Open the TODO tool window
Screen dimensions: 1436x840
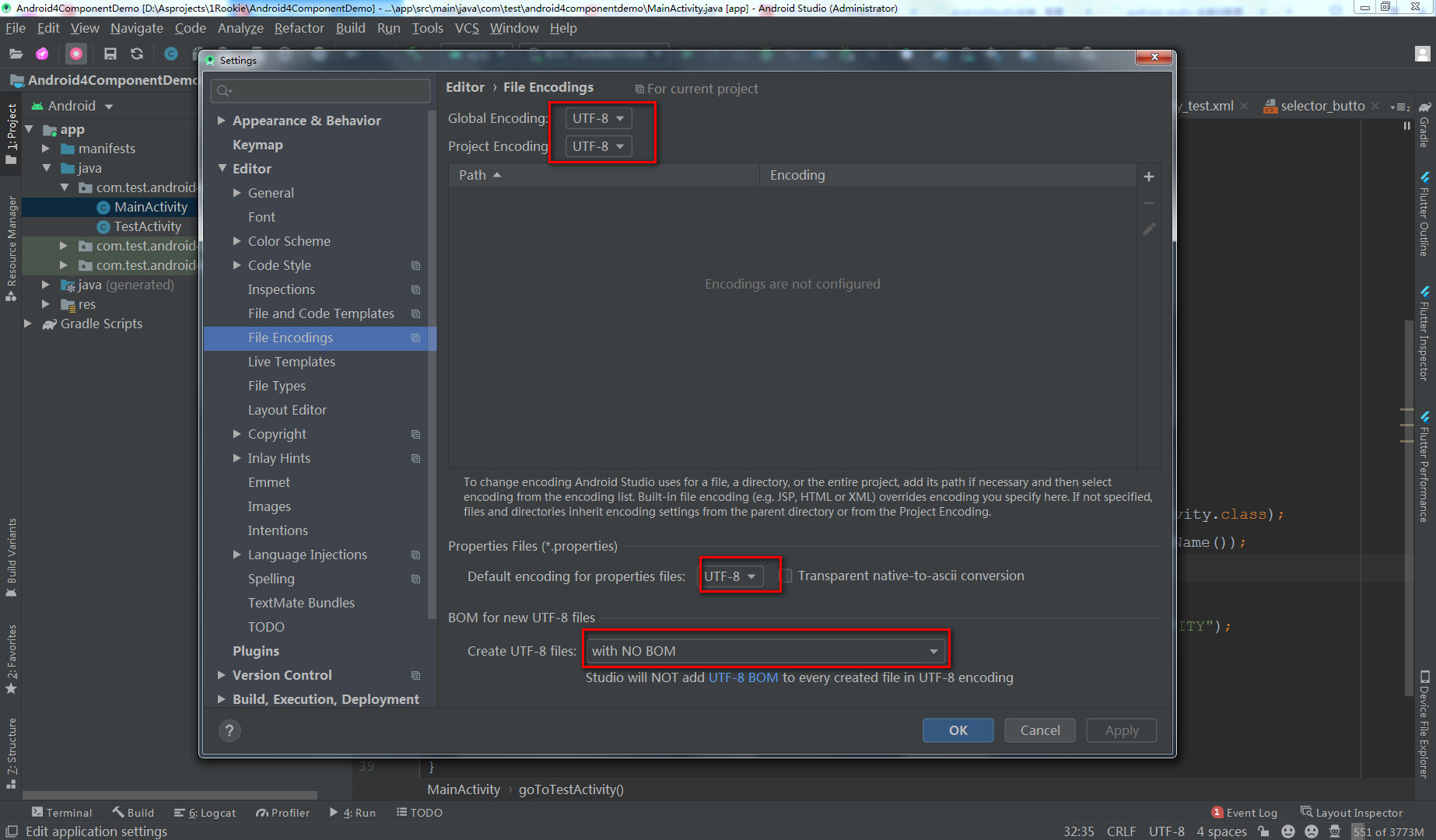[419, 813]
